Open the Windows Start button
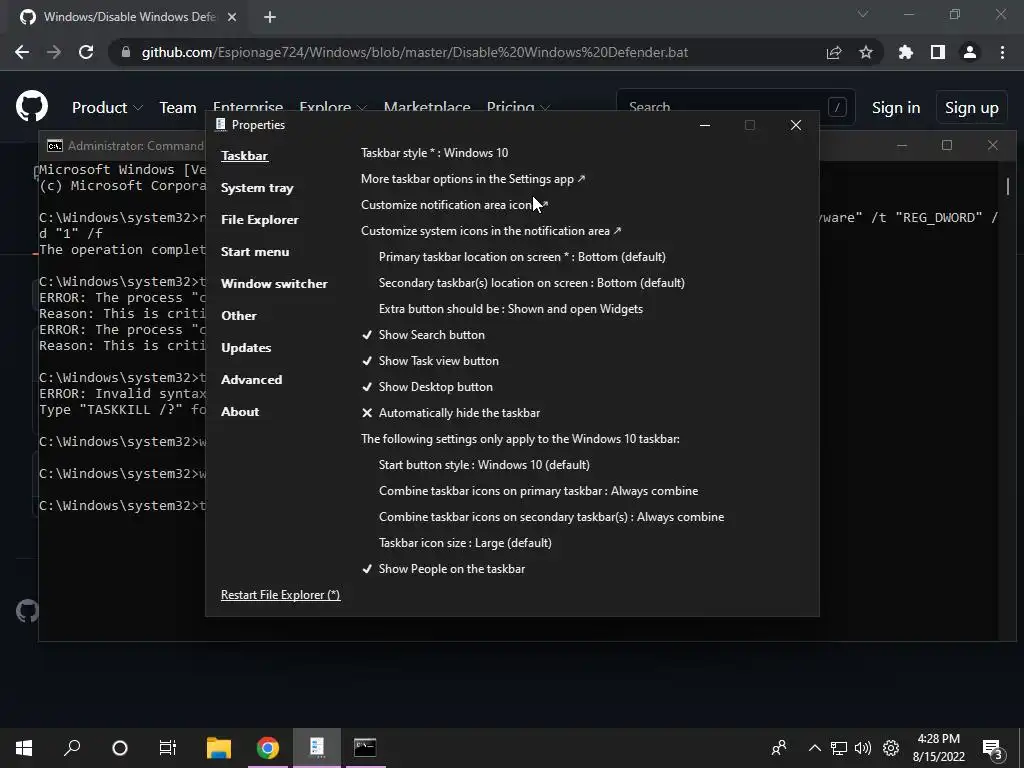Viewport: 1024px width, 768px height. [24, 748]
